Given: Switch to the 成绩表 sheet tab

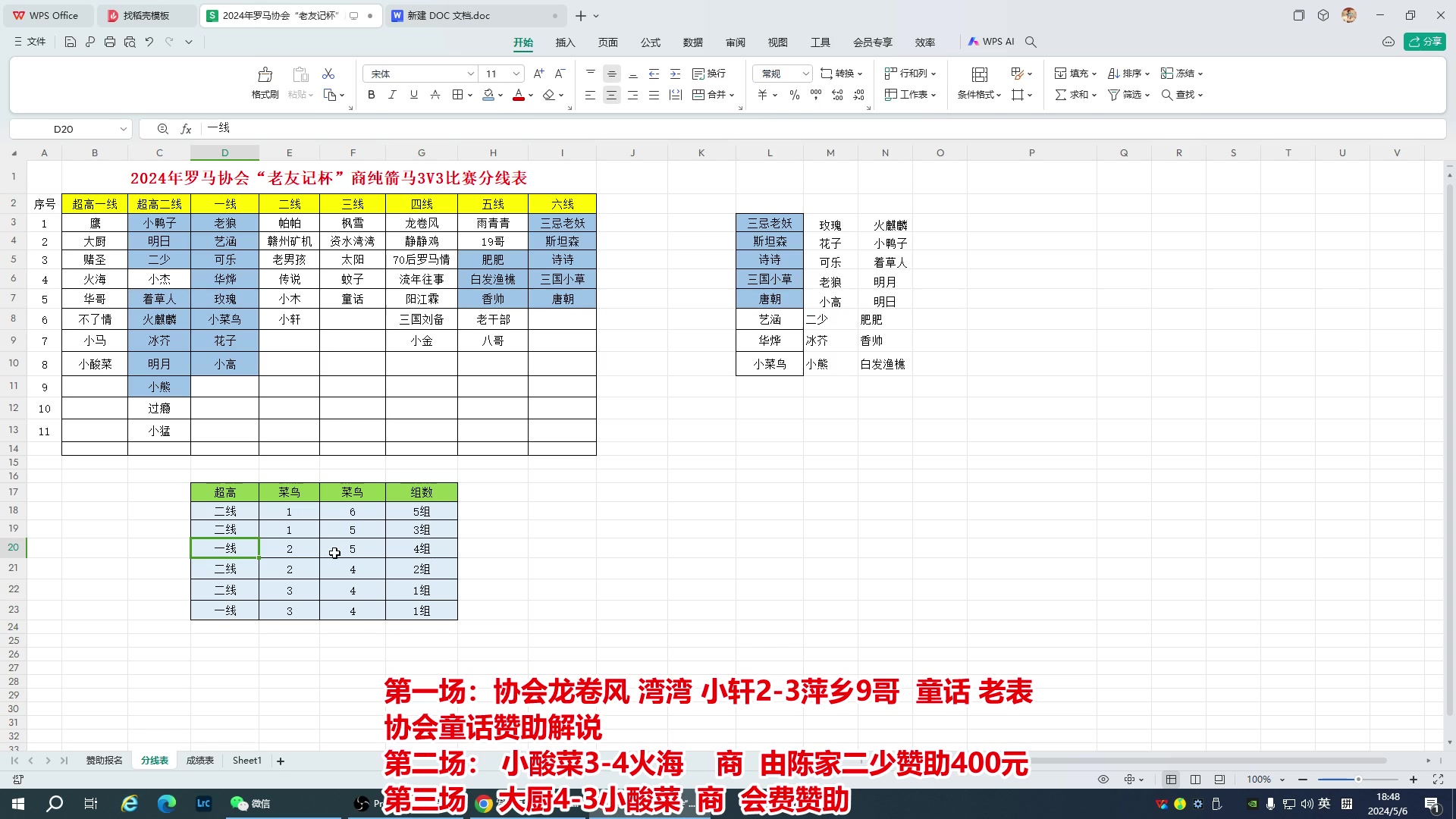Looking at the screenshot, I should tap(200, 761).
